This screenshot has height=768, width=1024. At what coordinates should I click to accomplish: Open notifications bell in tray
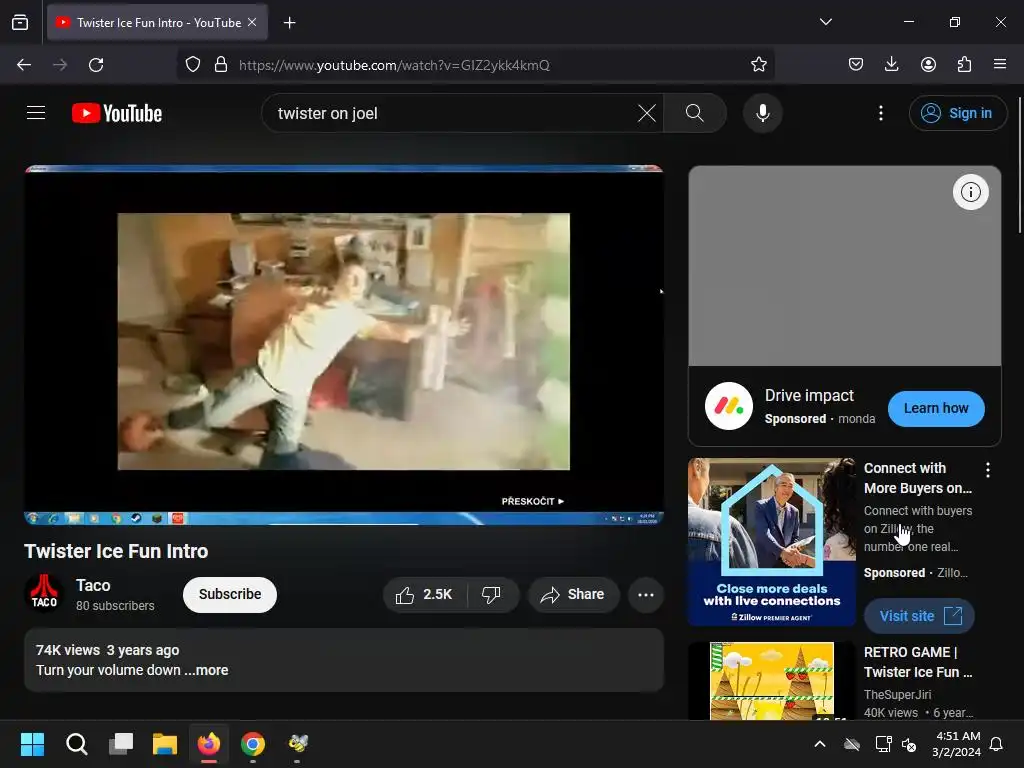[997, 744]
